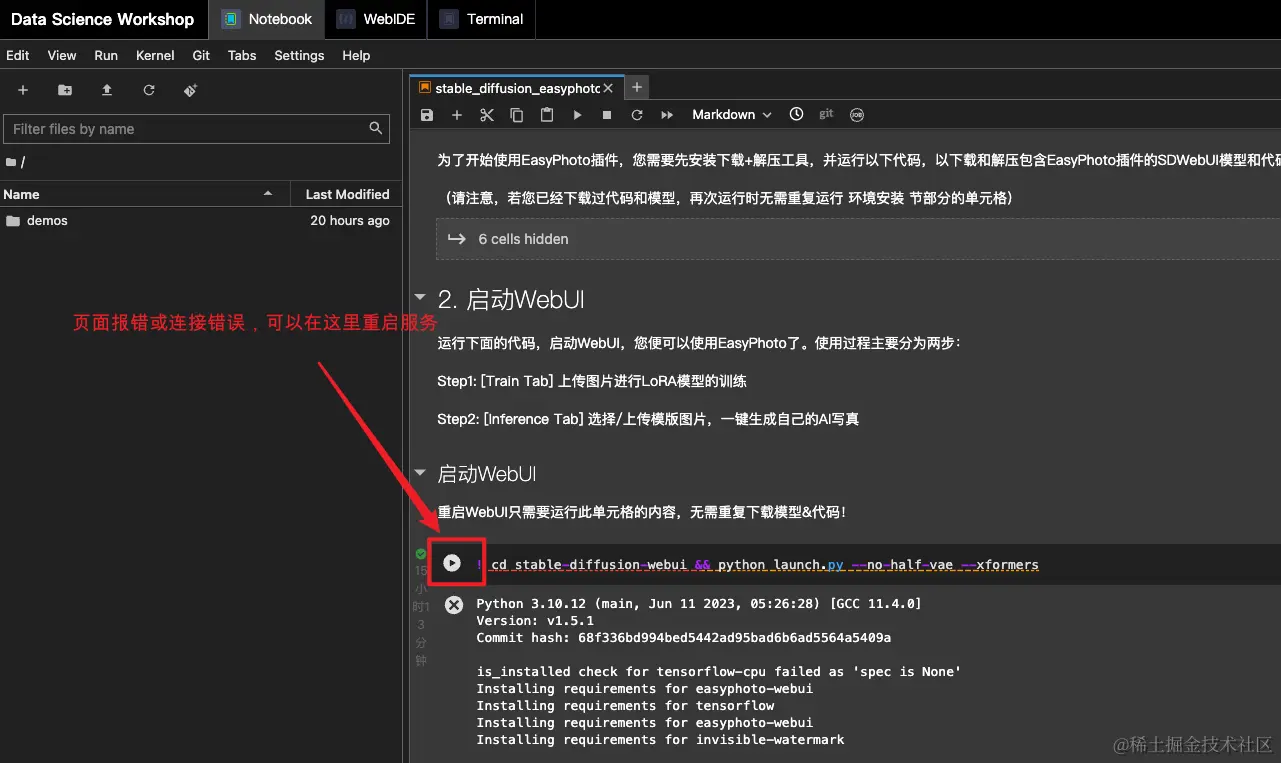Screen dimensions: 1281x763
Task: Click the search magnifier icon in filter box
Action: [376, 128]
